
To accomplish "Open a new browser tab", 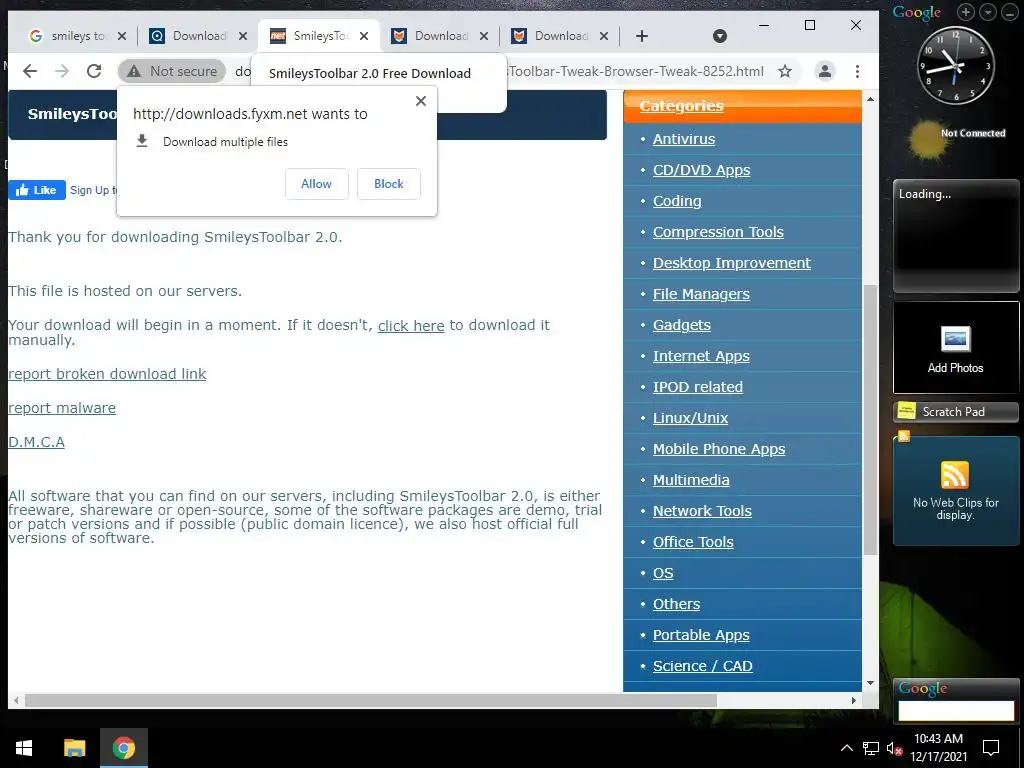I will click(x=642, y=36).
